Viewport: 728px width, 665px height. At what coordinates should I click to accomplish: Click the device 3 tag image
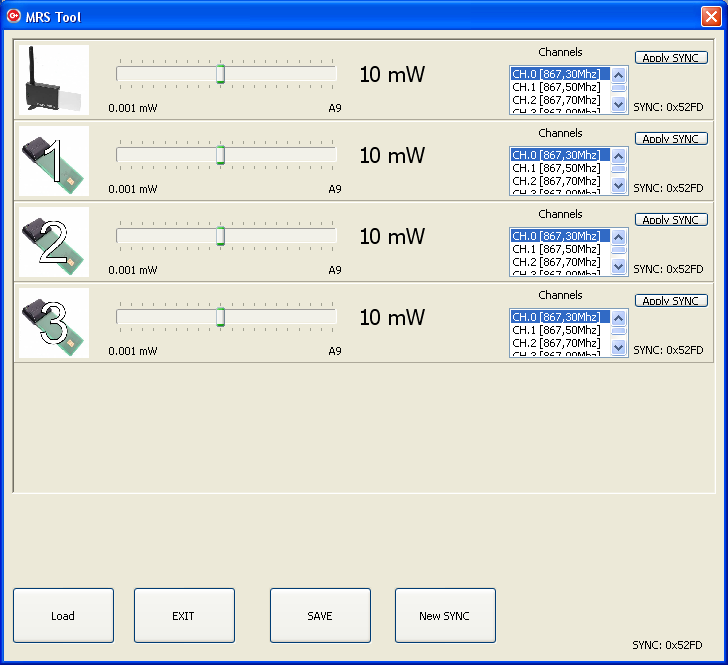tap(54, 323)
